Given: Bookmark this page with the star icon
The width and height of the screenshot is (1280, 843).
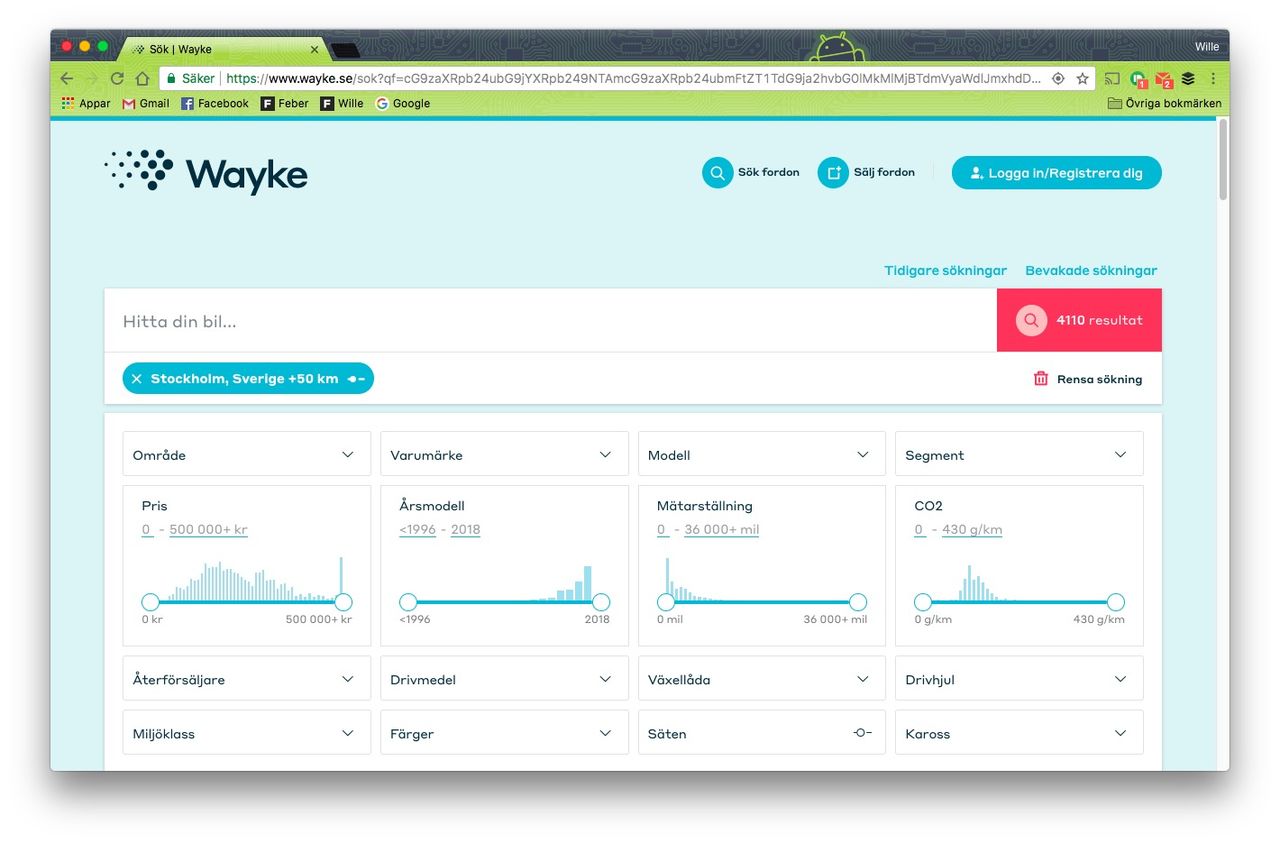Looking at the screenshot, I should tap(1082, 78).
